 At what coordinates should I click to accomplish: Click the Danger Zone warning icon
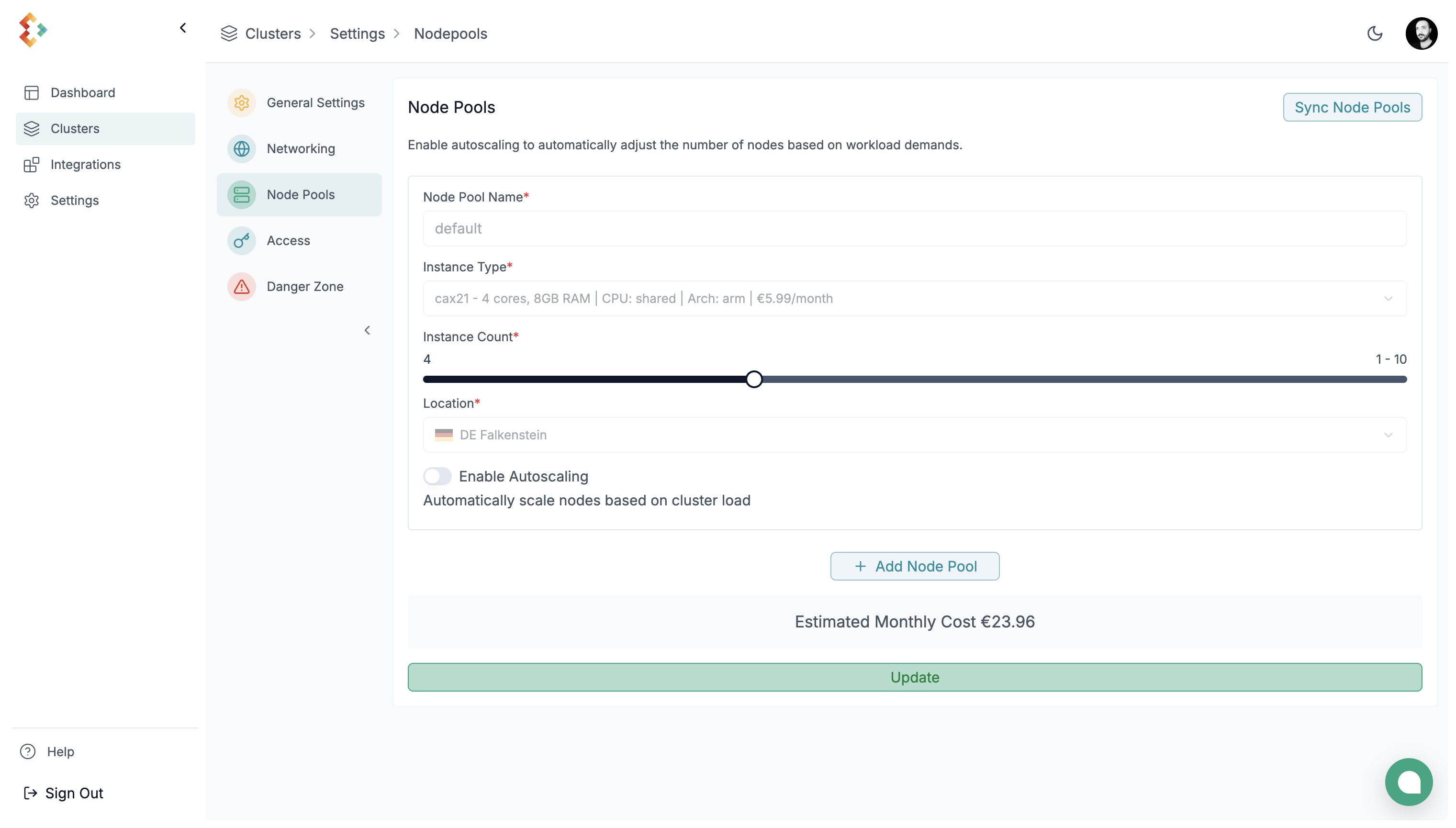pos(242,287)
